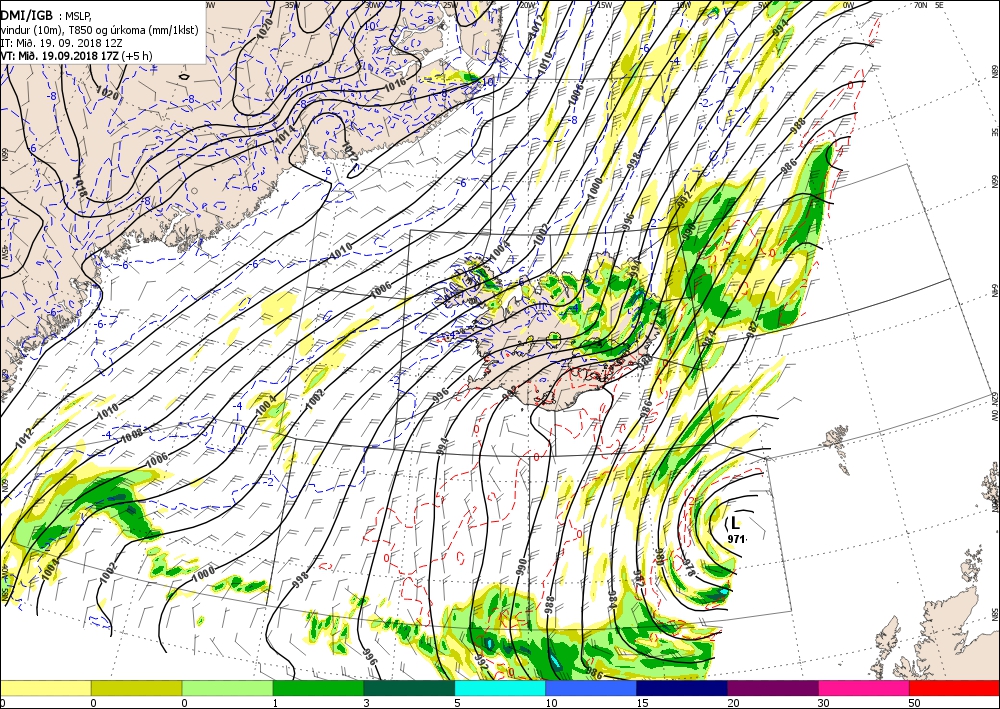Click the '0W' longitude label

click(848, 4)
